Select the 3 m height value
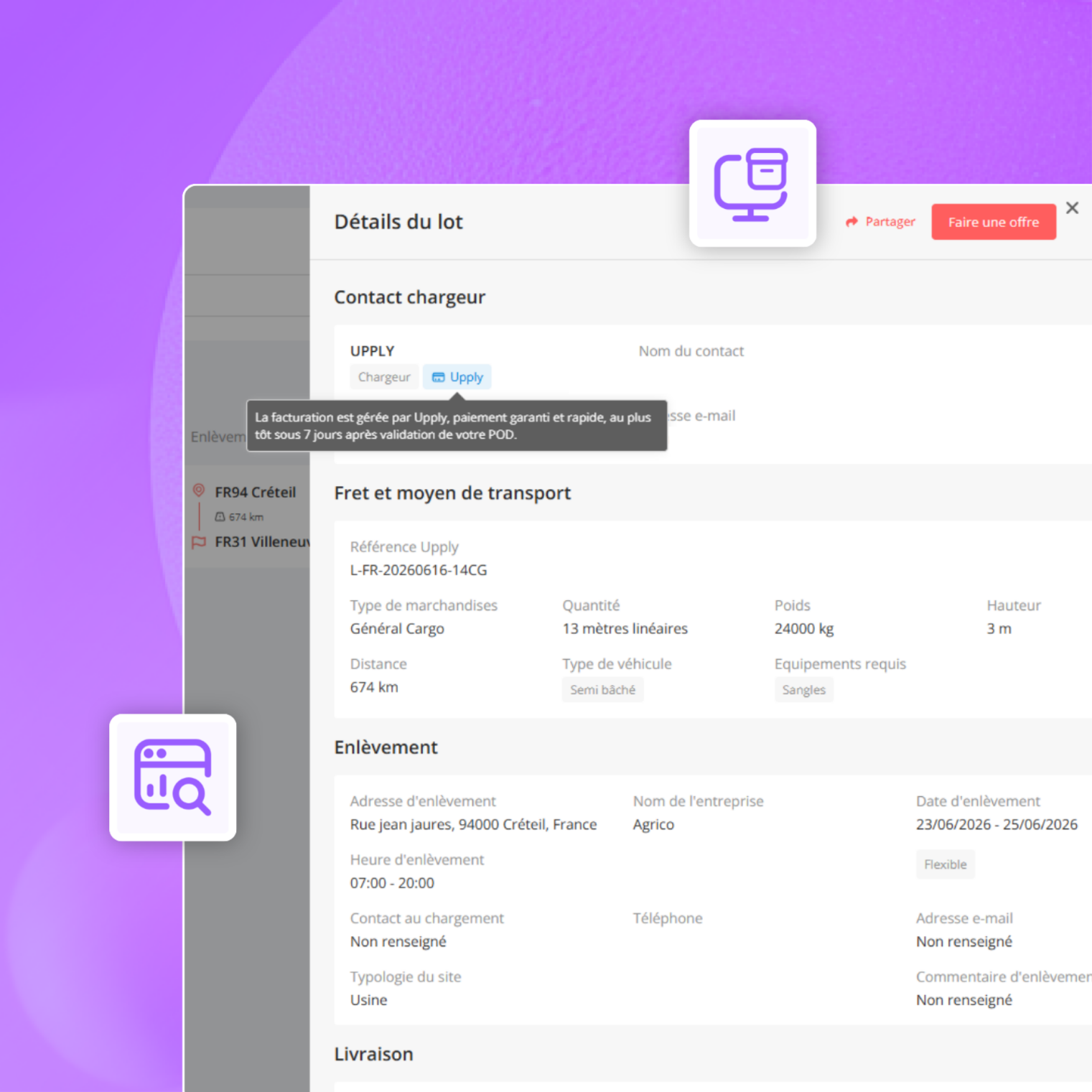1092x1092 pixels. [x=999, y=629]
